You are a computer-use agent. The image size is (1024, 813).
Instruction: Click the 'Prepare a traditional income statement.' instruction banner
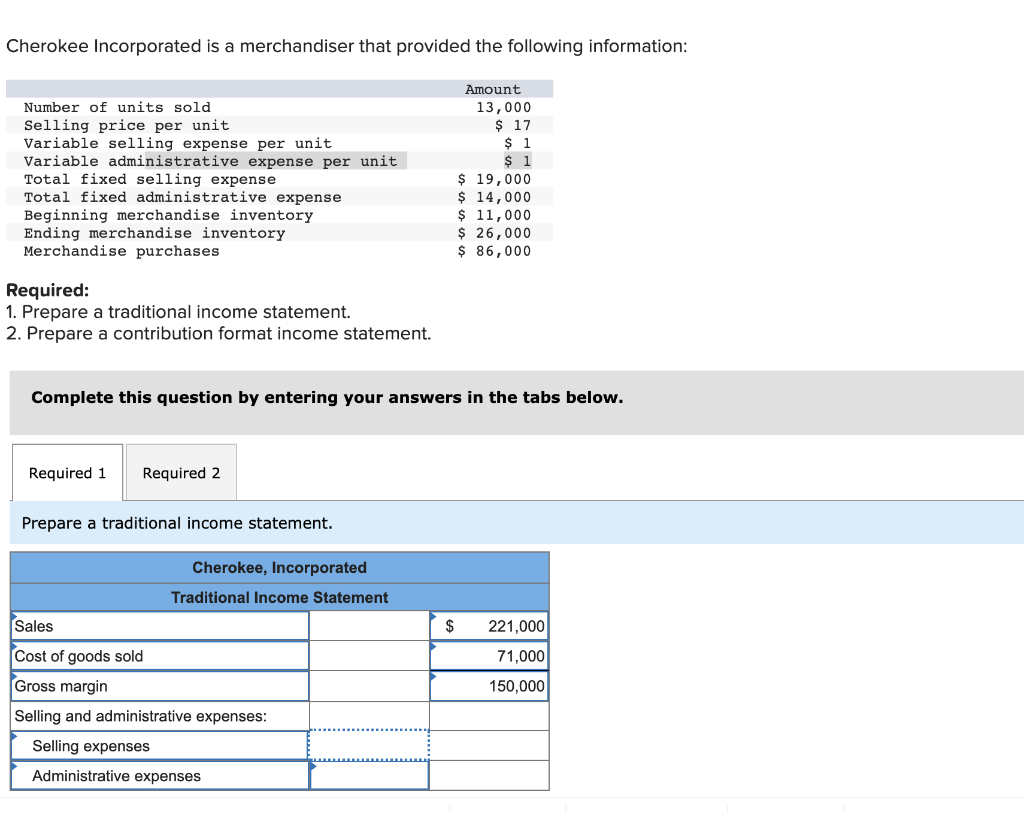coord(517,523)
